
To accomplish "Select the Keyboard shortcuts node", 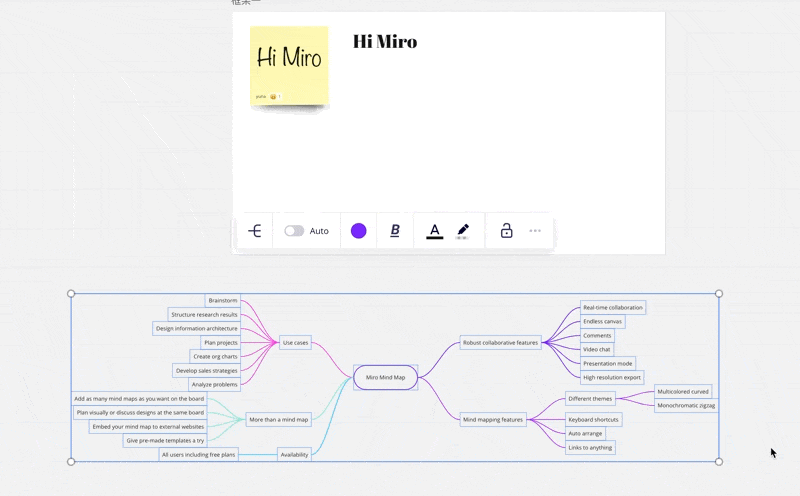I will pyautogui.click(x=593, y=419).
